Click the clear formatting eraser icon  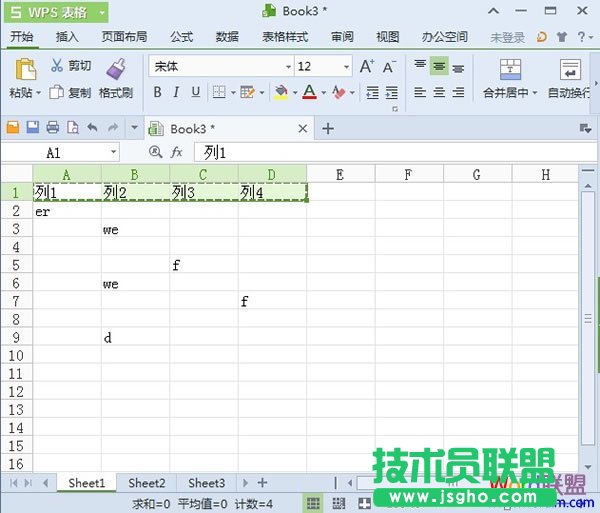point(339,92)
